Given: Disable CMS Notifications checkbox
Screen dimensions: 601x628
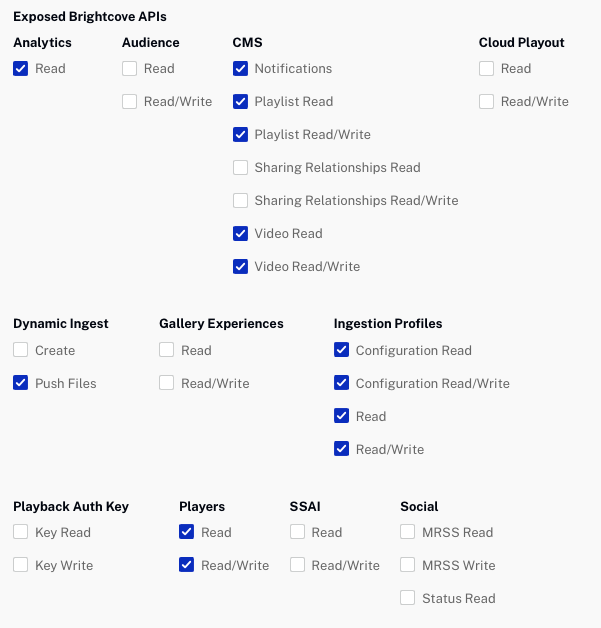Looking at the screenshot, I should [240, 69].
